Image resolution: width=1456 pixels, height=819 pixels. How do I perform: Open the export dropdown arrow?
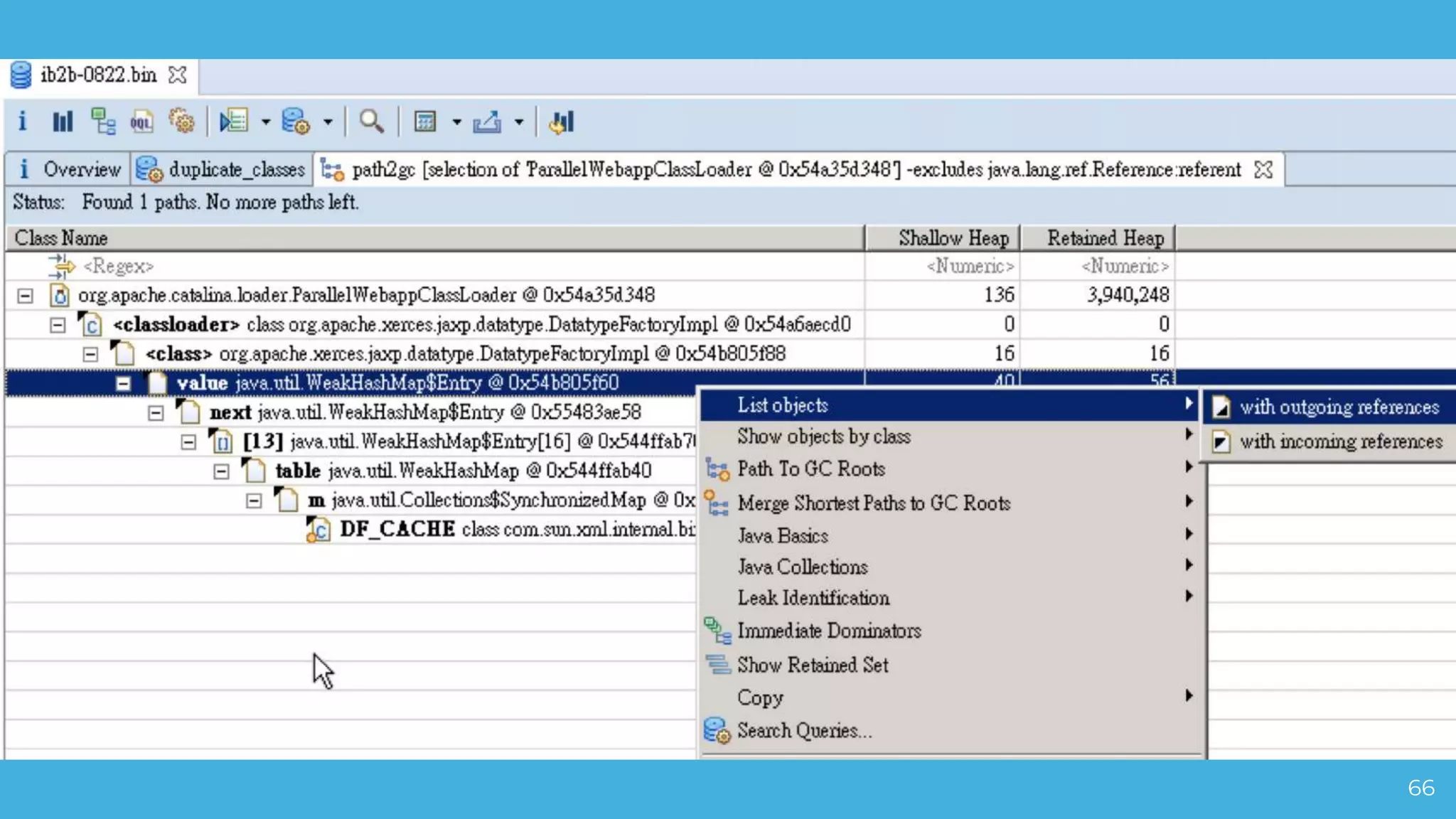pyautogui.click(x=519, y=122)
